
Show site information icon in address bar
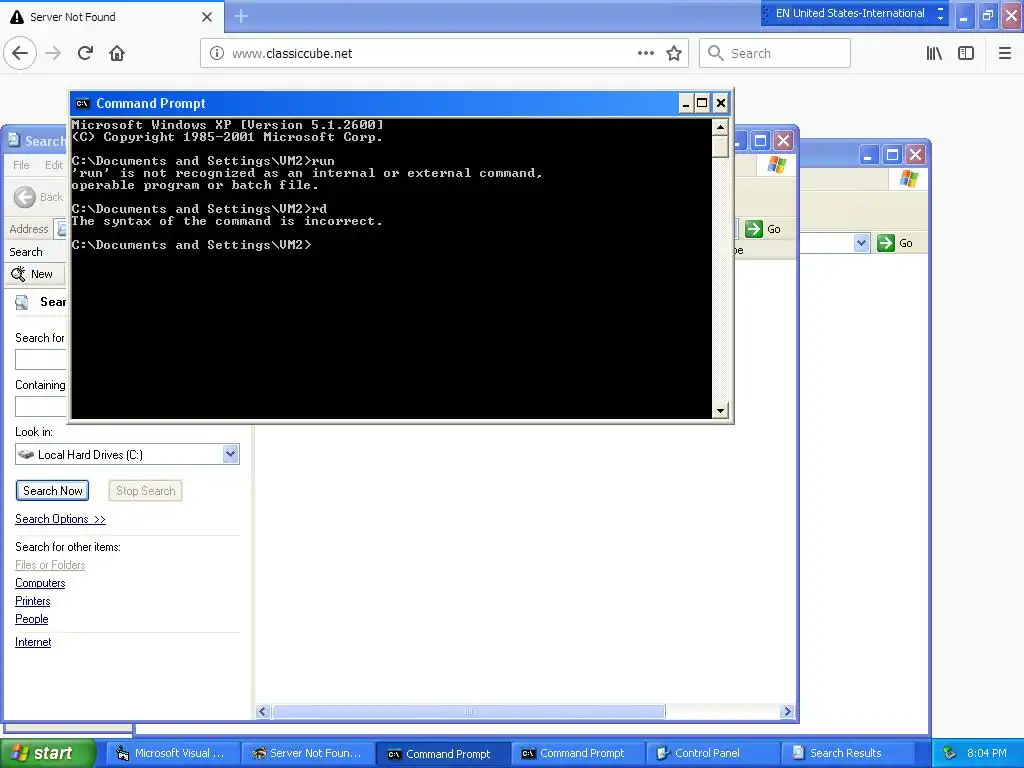tap(217, 54)
